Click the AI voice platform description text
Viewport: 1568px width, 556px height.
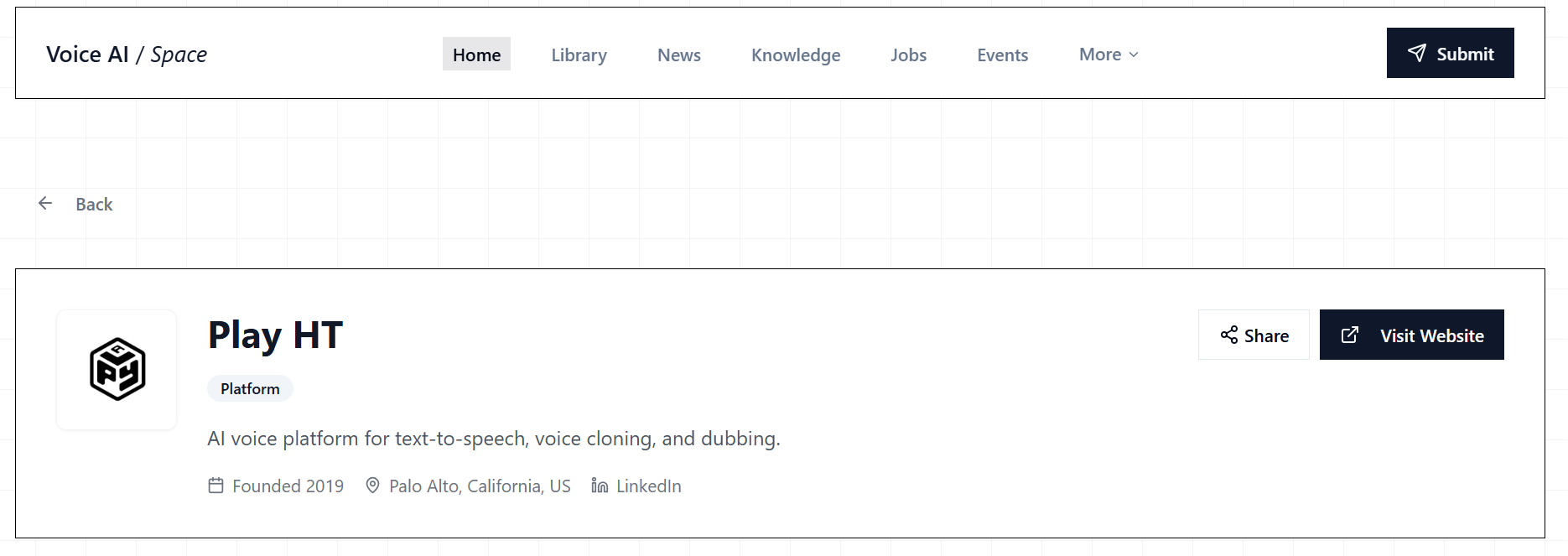point(493,439)
